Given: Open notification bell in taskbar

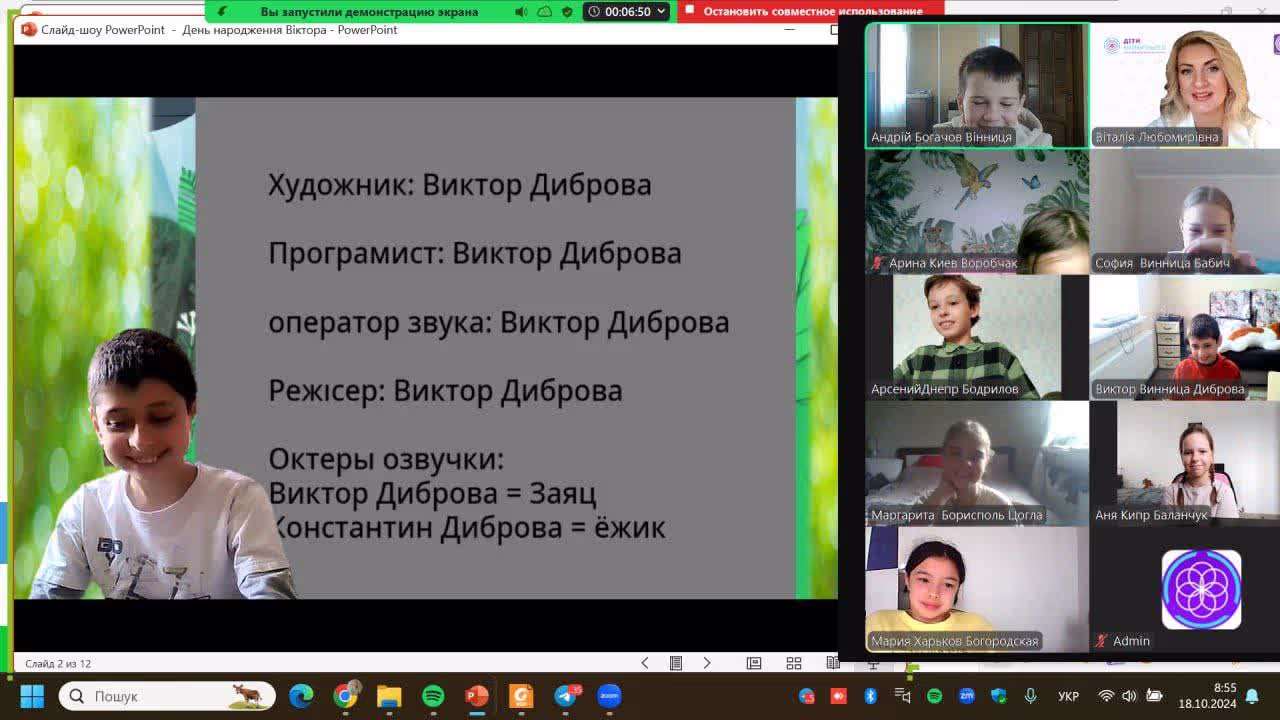Looking at the screenshot, I should (1252, 696).
